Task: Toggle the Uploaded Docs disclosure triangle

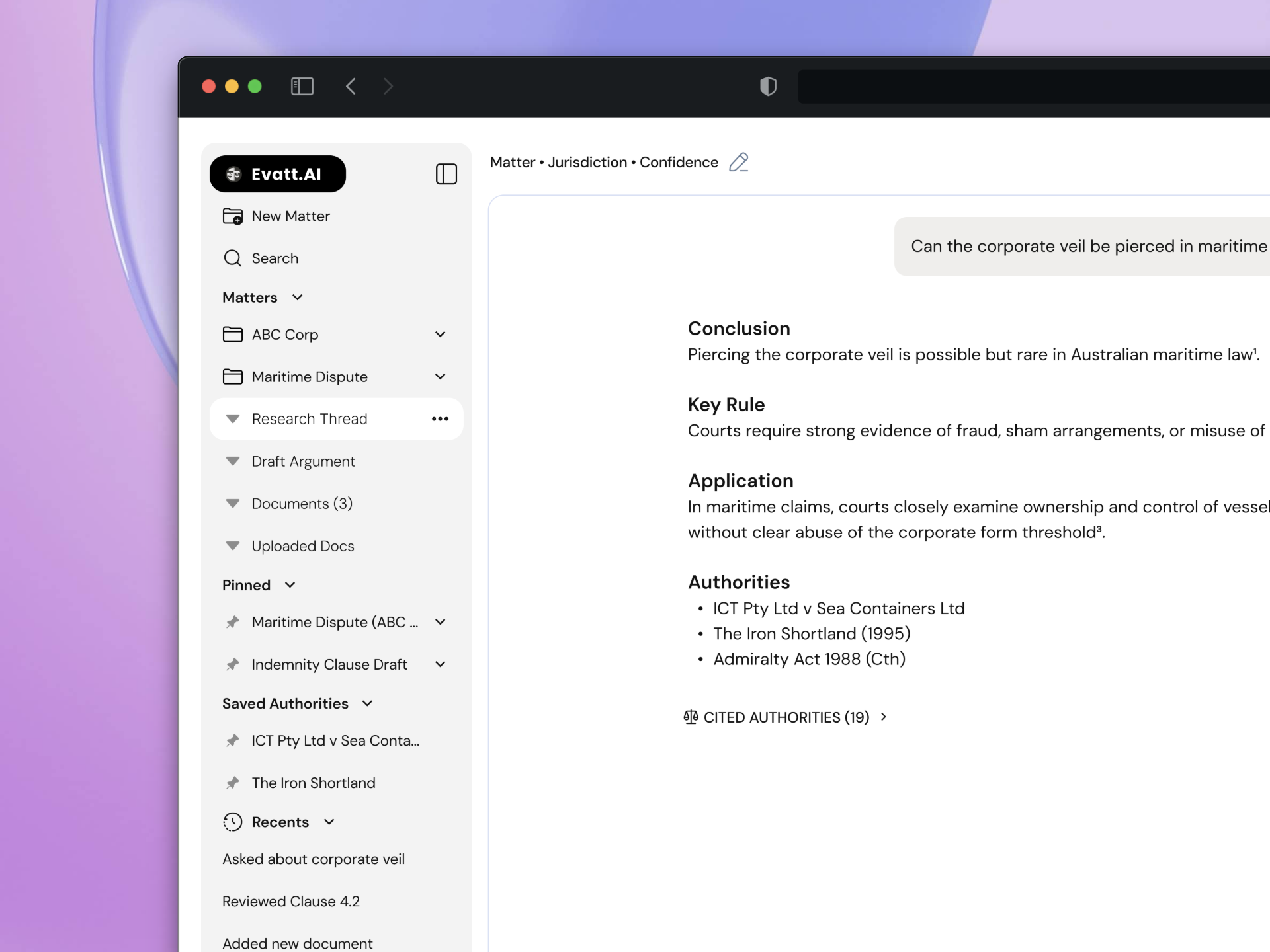Action: [x=232, y=546]
